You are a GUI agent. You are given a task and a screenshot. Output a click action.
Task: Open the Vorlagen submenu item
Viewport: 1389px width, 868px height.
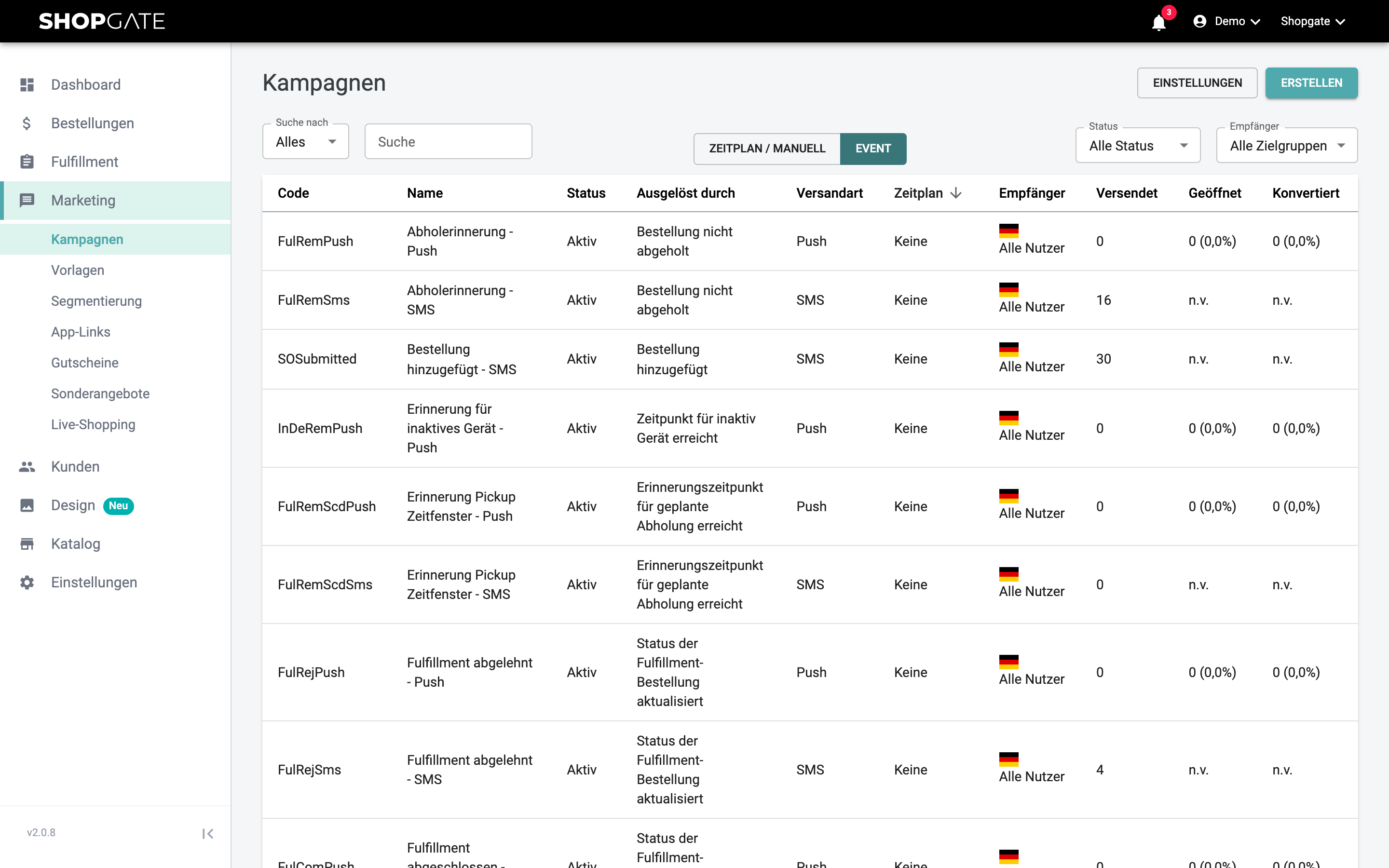(x=78, y=271)
